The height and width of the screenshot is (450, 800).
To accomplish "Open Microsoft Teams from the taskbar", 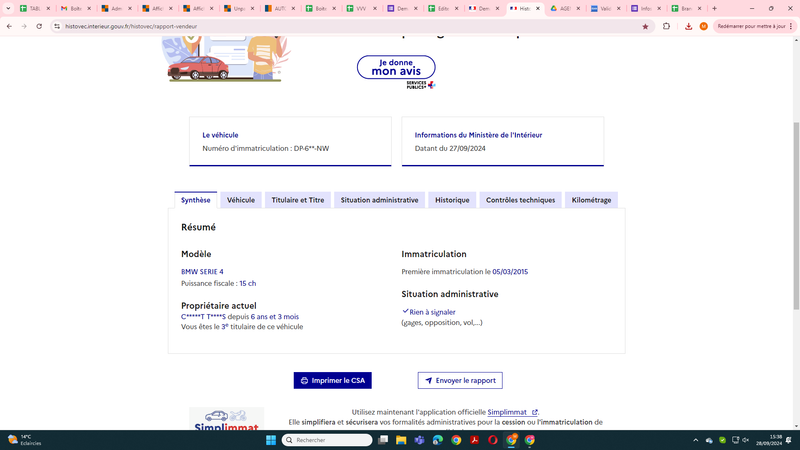I will (419, 440).
